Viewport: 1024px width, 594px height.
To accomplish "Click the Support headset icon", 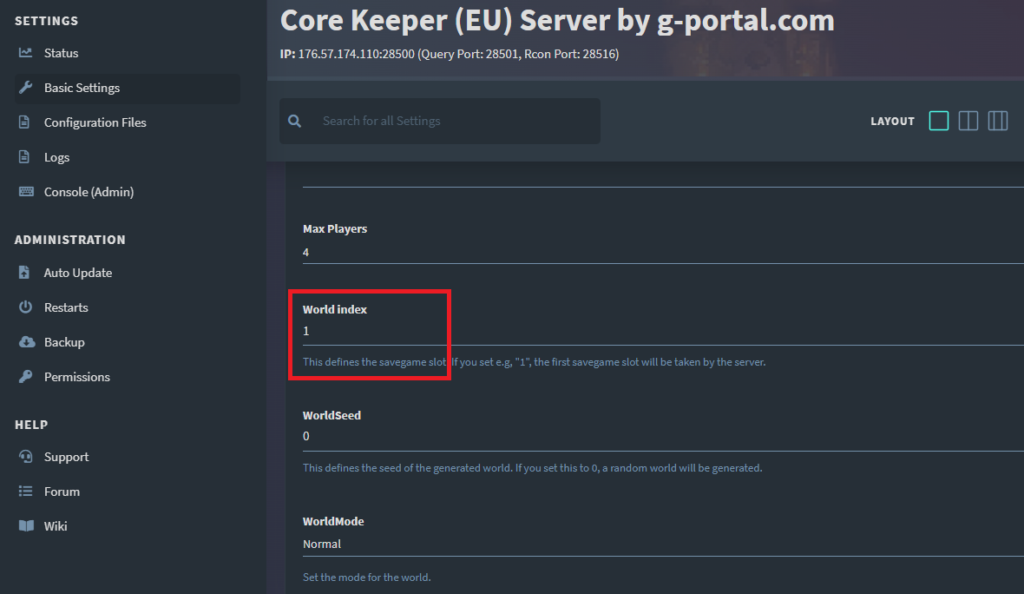I will 25,456.
